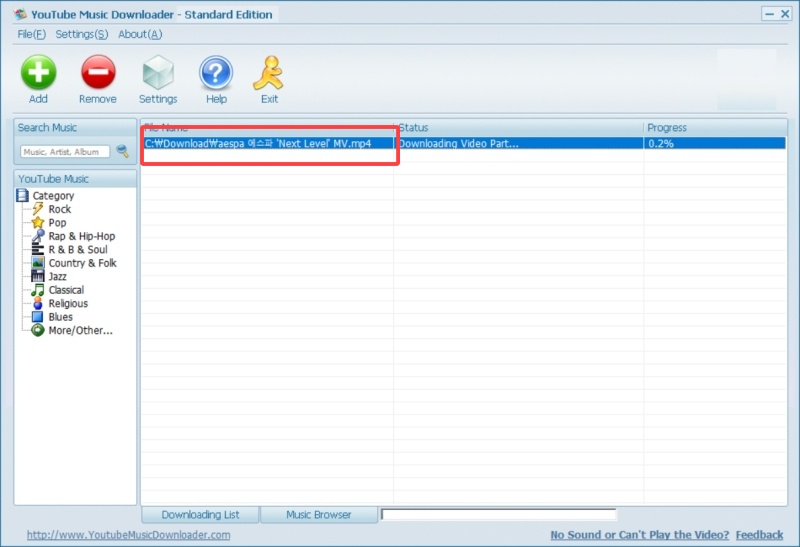Click the red Remove icon
Image resolution: width=800 pixels, height=547 pixels.
(x=98, y=72)
